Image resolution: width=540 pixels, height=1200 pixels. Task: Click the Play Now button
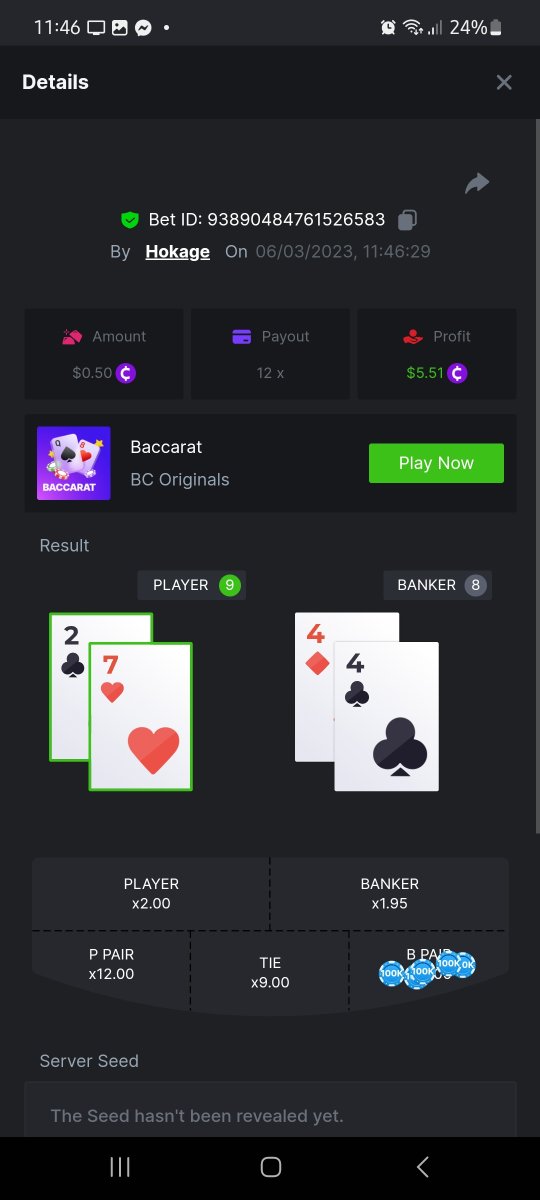[x=436, y=463]
